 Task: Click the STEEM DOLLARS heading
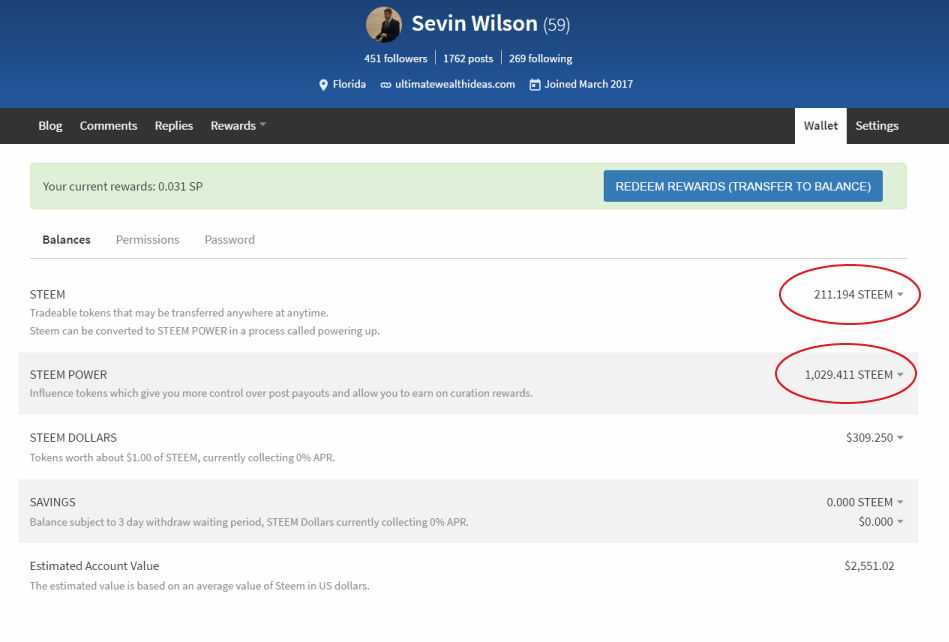pyautogui.click(x=73, y=437)
